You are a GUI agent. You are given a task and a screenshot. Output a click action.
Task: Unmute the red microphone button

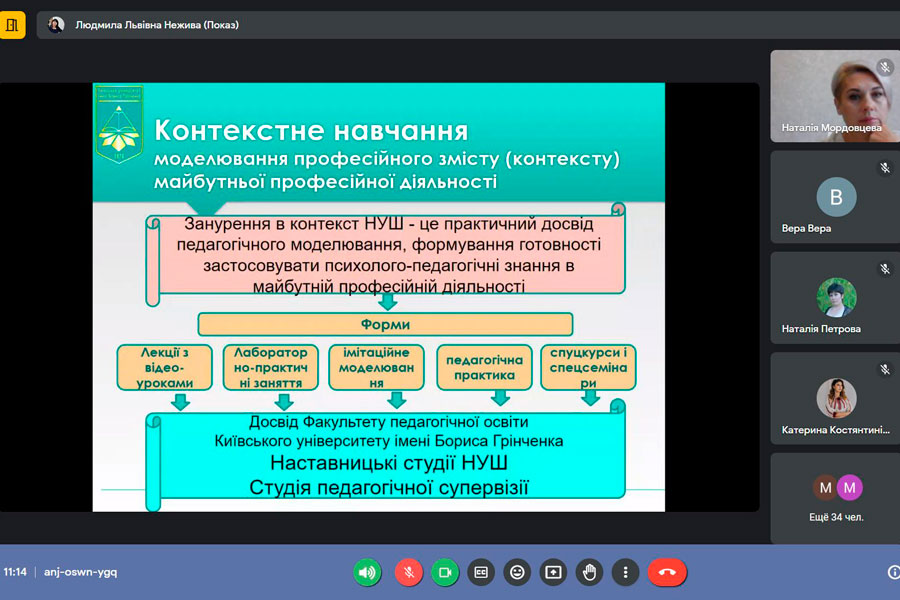pyautogui.click(x=407, y=572)
